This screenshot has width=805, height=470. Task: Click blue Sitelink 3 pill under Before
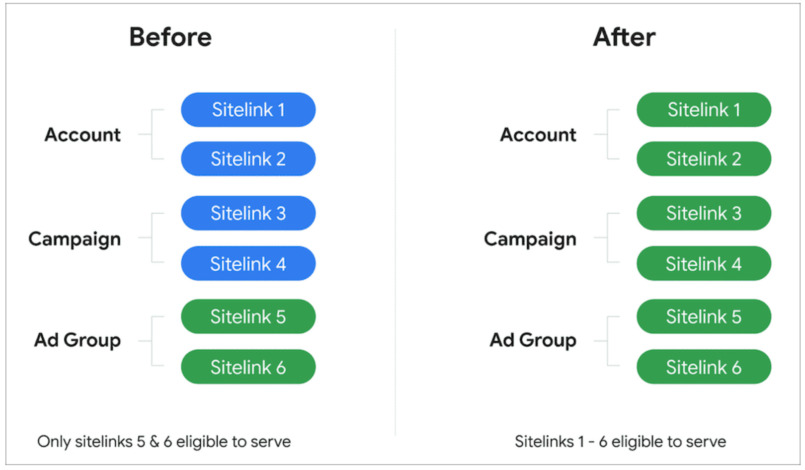(248, 213)
